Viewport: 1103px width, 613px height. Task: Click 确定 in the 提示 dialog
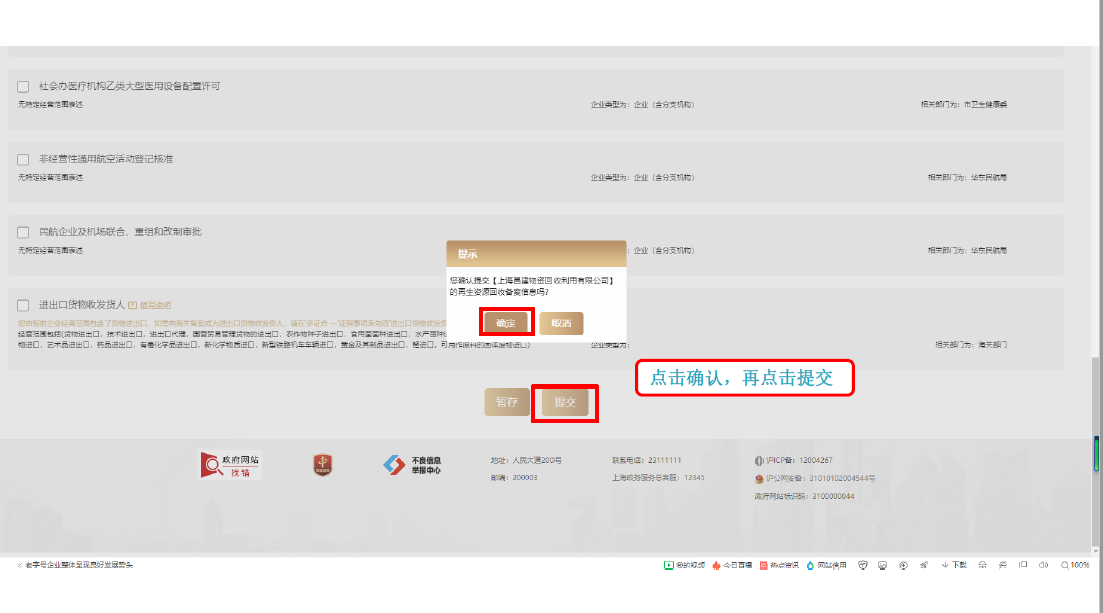pyautogui.click(x=506, y=323)
